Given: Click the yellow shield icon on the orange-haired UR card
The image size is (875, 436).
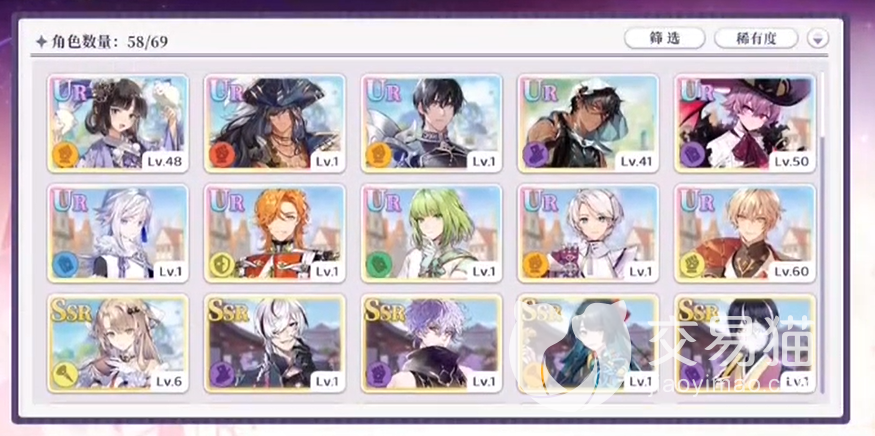Looking at the screenshot, I should (x=222, y=265).
